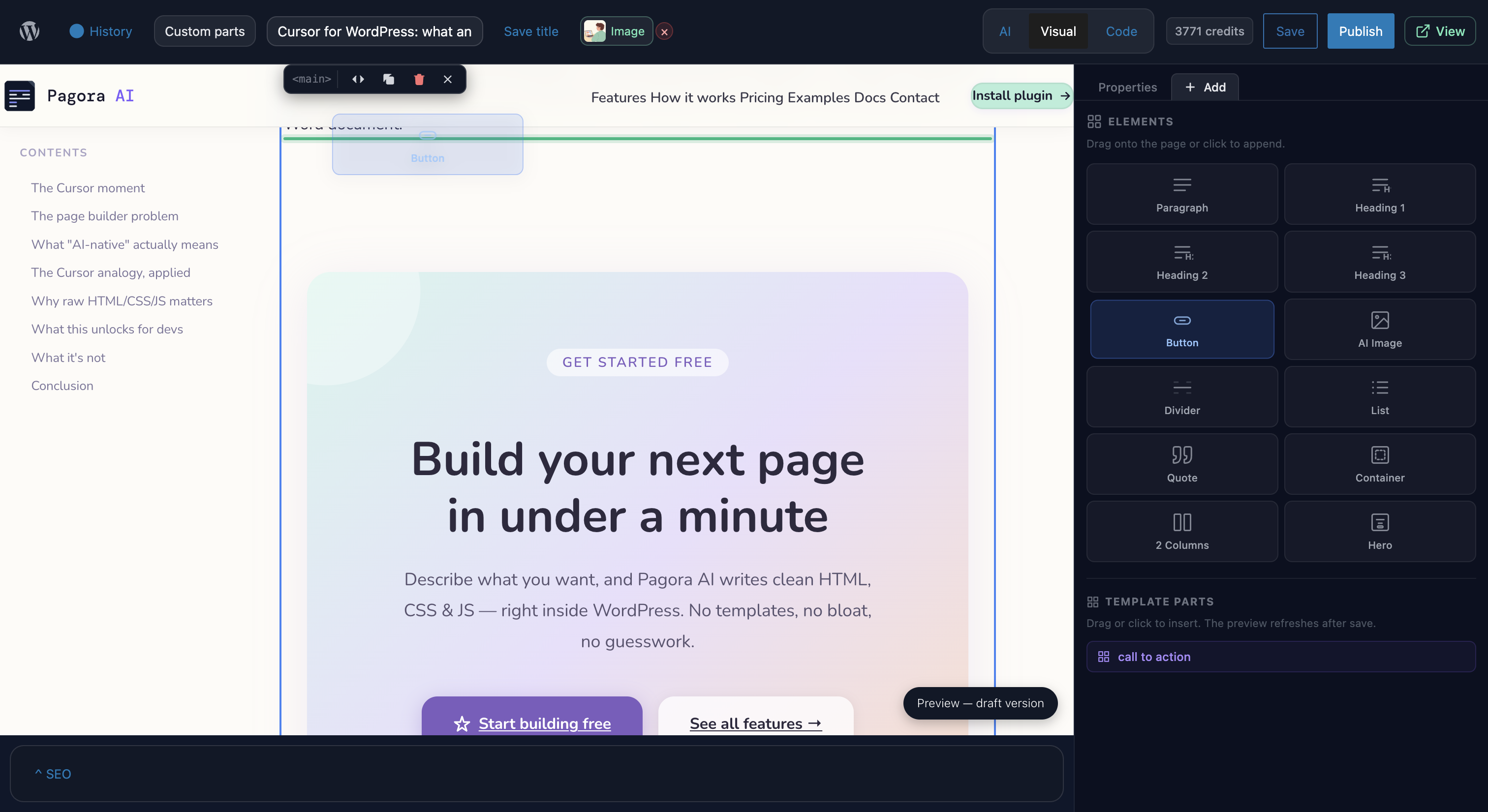Select the Describe what you want paragraph
The image size is (1488, 812).
pyautogui.click(x=637, y=610)
